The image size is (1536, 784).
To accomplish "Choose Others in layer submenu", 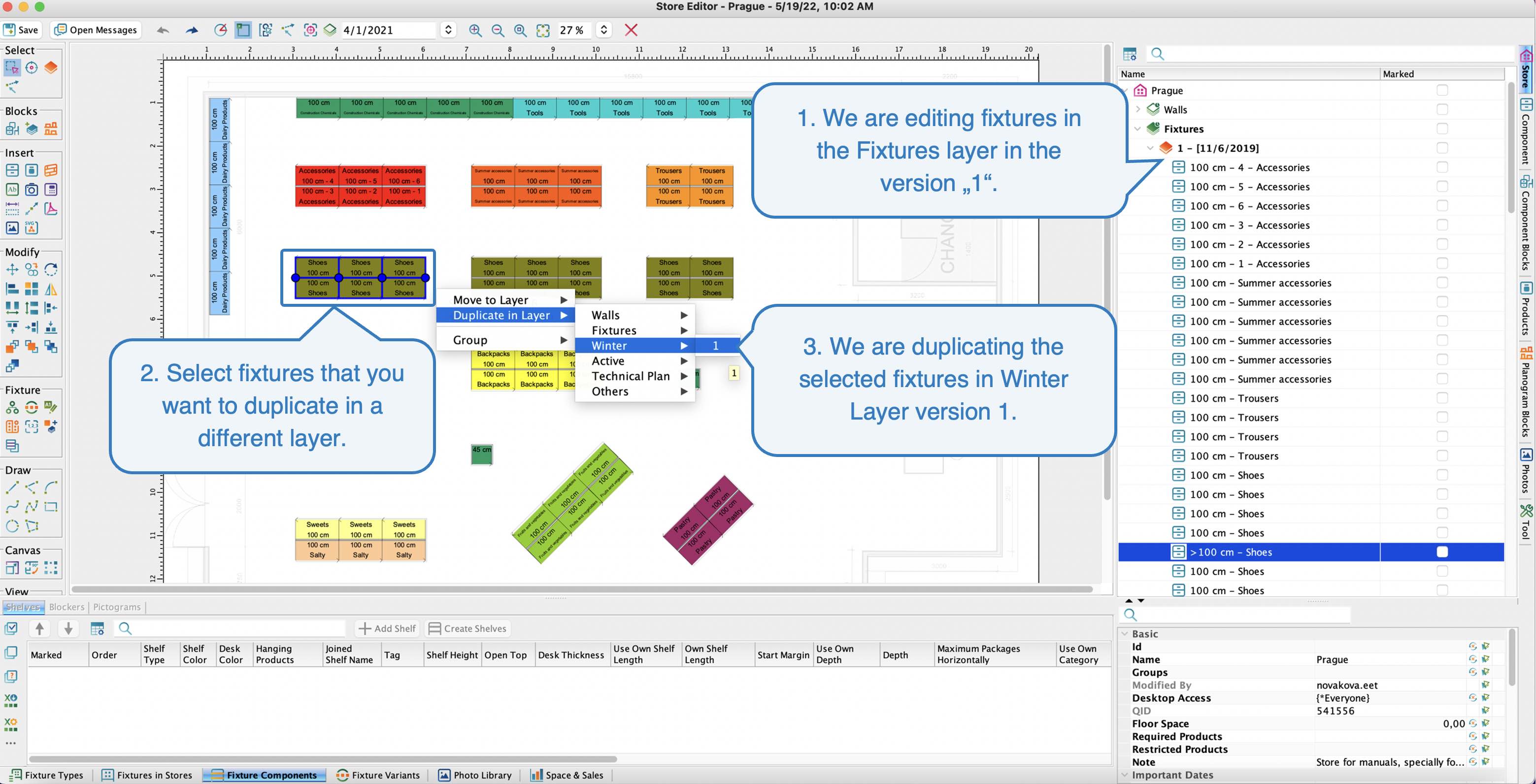I will [635, 392].
